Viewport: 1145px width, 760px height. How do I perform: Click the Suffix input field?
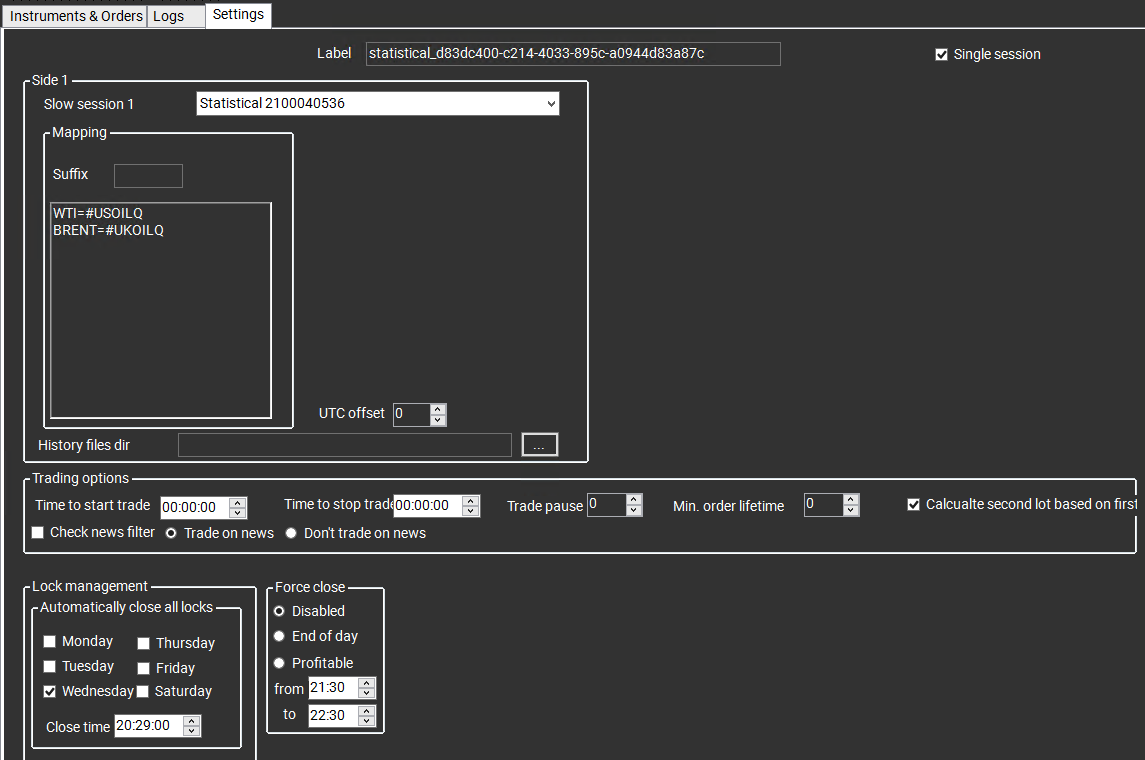point(148,176)
